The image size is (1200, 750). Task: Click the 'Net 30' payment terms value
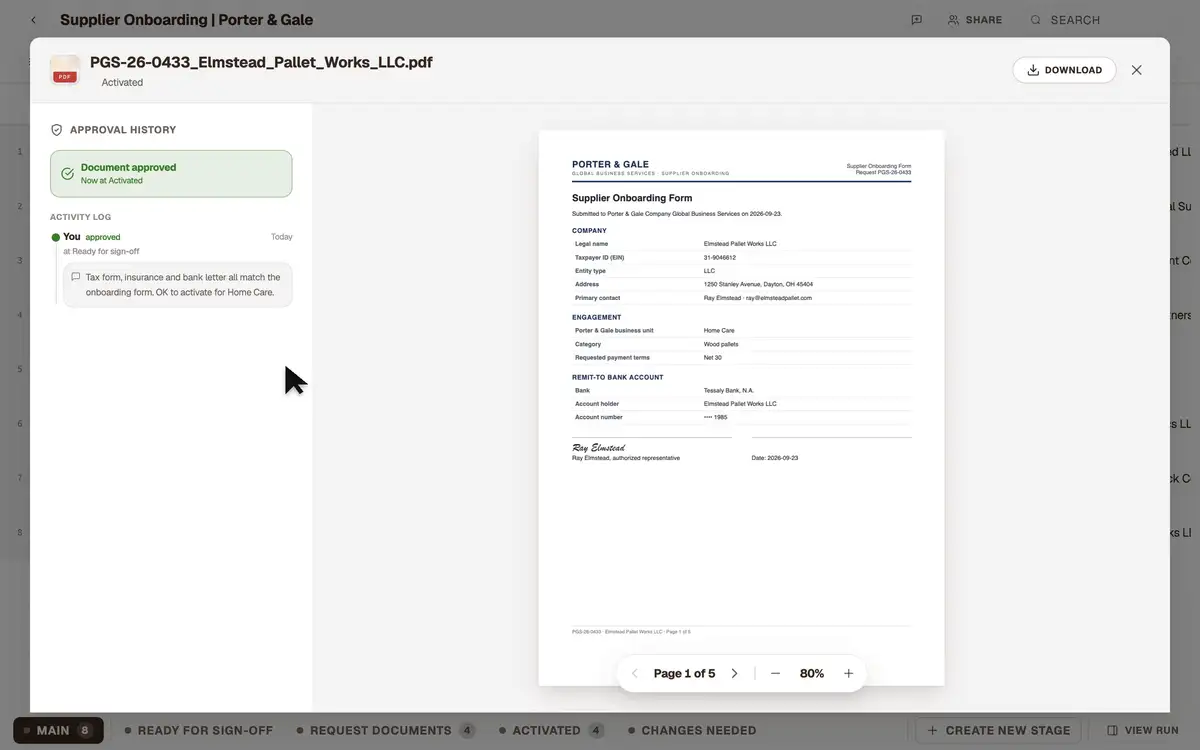(713, 357)
